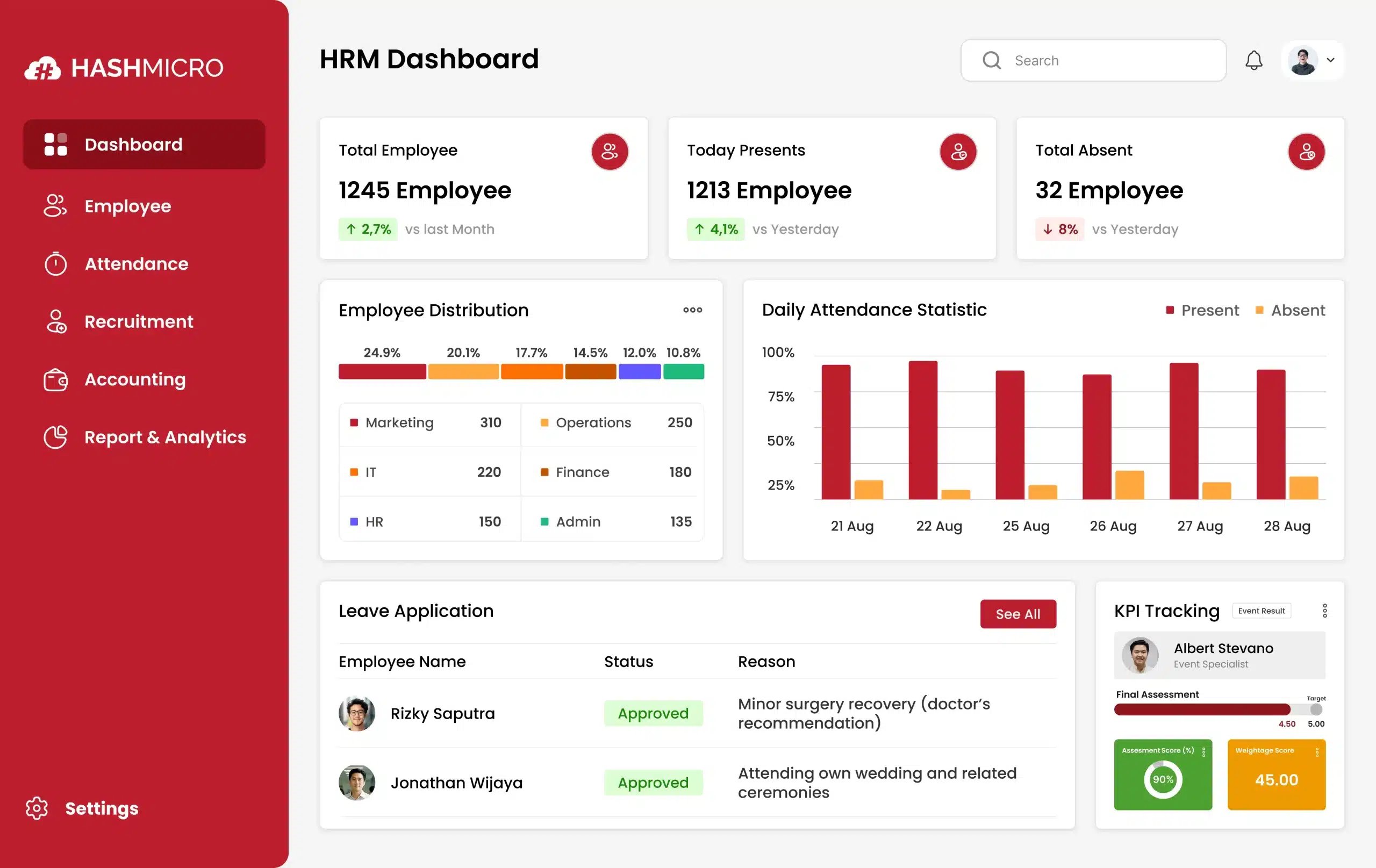Select the Accounting wallet icon
The image size is (1376, 868).
click(55, 379)
